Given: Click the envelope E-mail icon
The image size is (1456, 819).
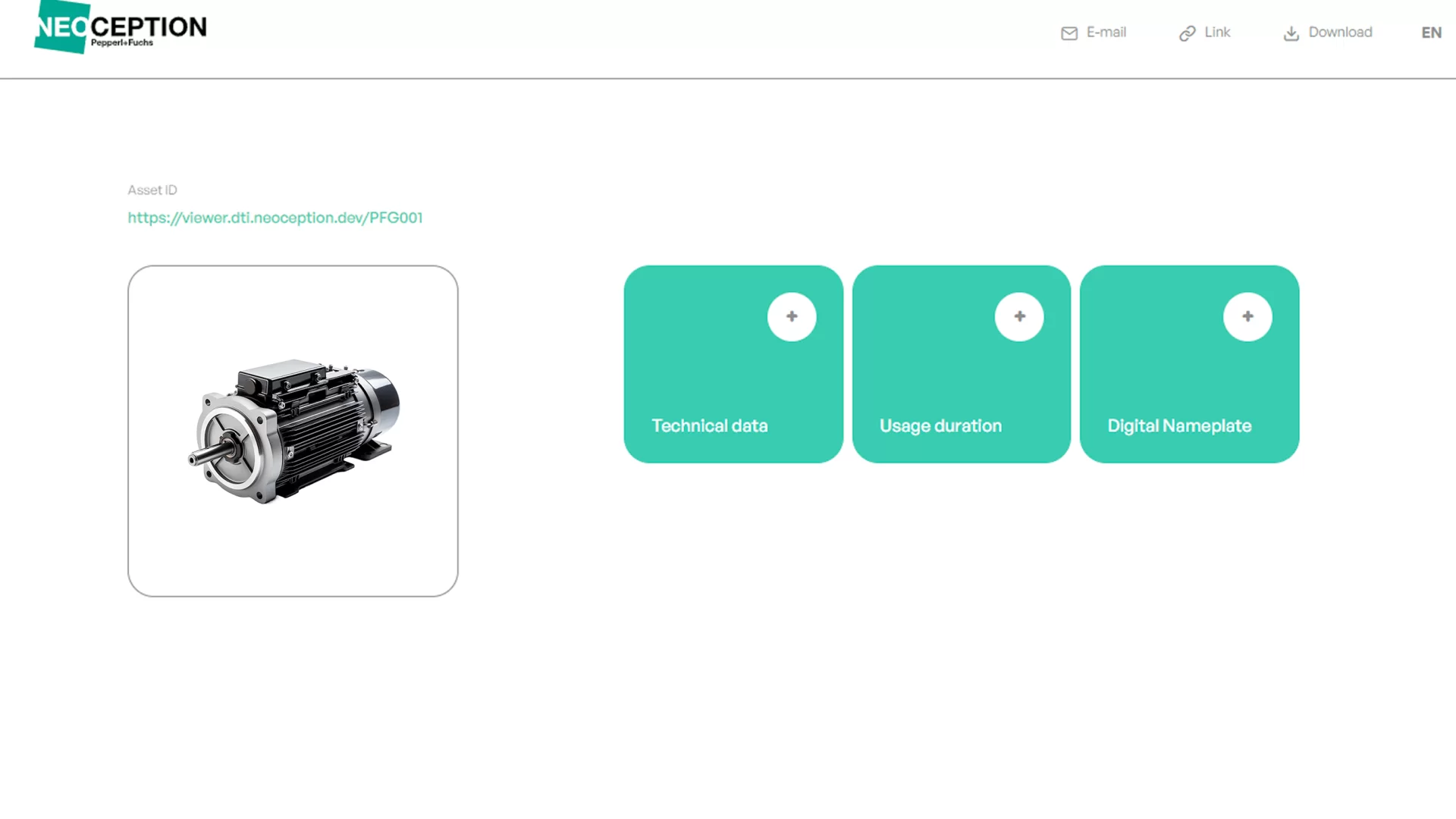Looking at the screenshot, I should [1069, 33].
